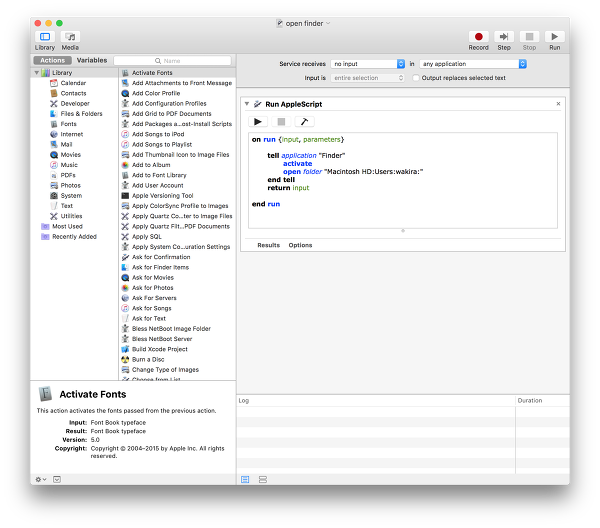This screenshot has height=528, width=600.
Task: Select the Add to Album action
Action: point(178,165)
